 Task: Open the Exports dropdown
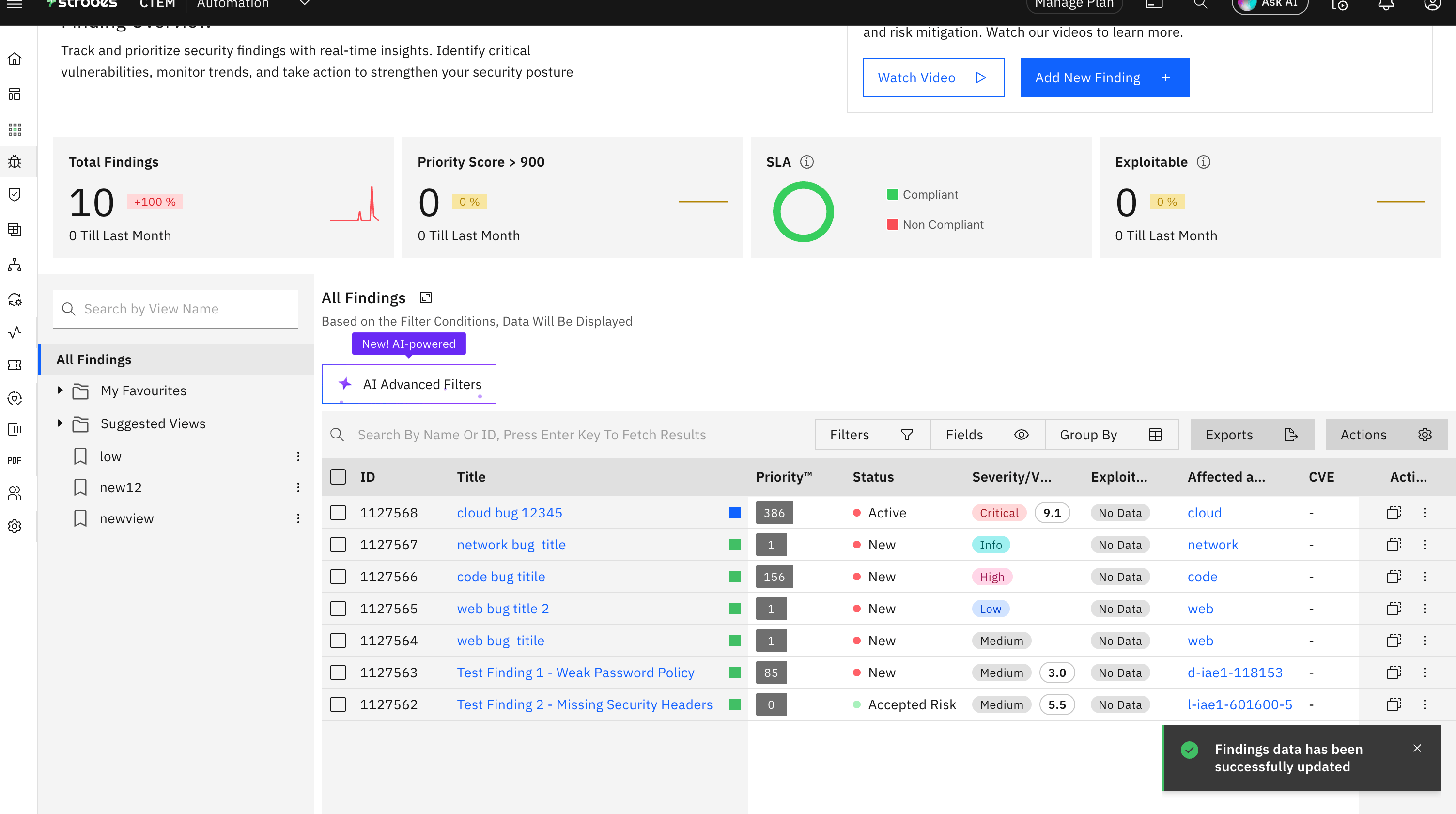tap(1252, 435)
